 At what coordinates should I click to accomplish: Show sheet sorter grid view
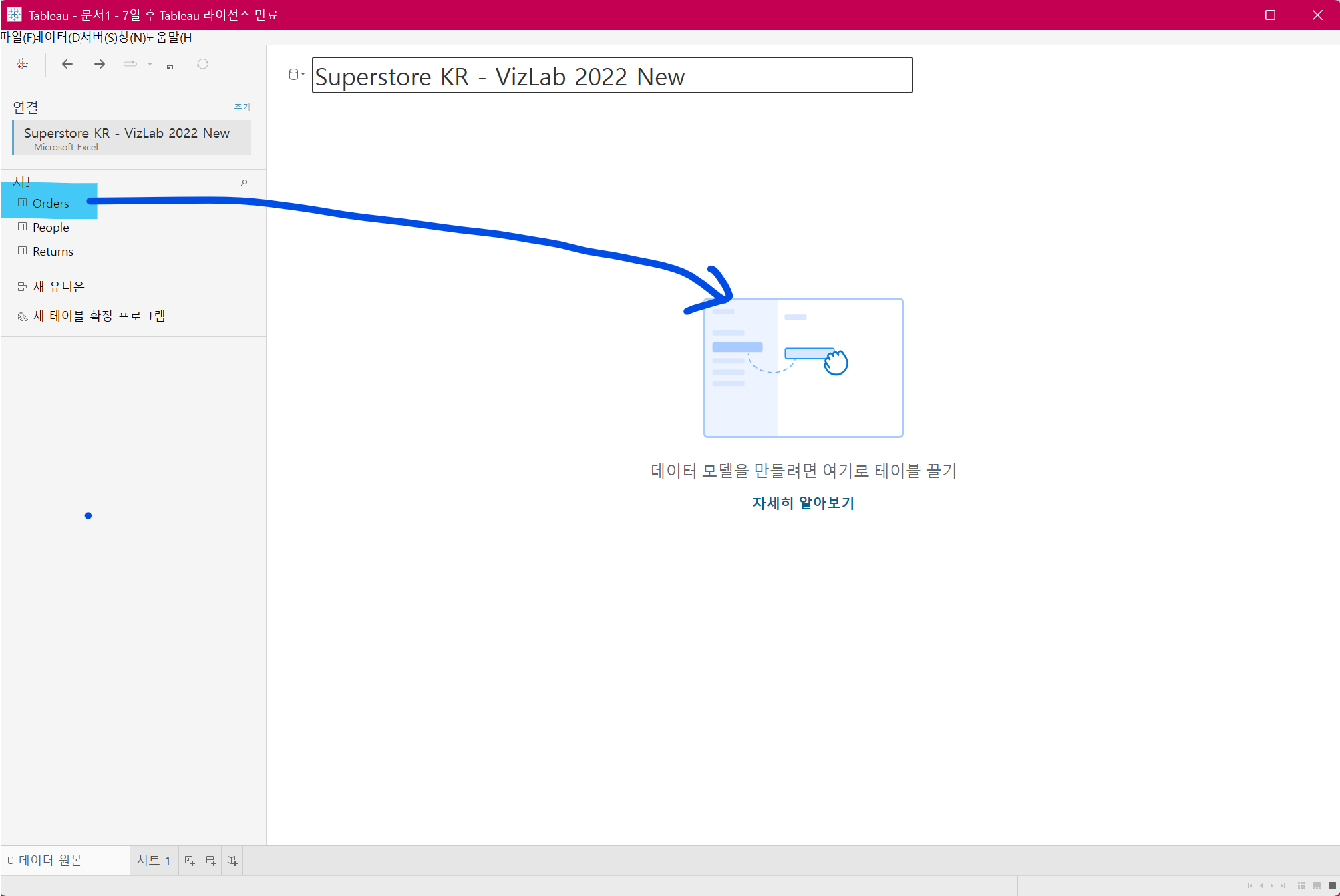click(x=1301, y=886)
